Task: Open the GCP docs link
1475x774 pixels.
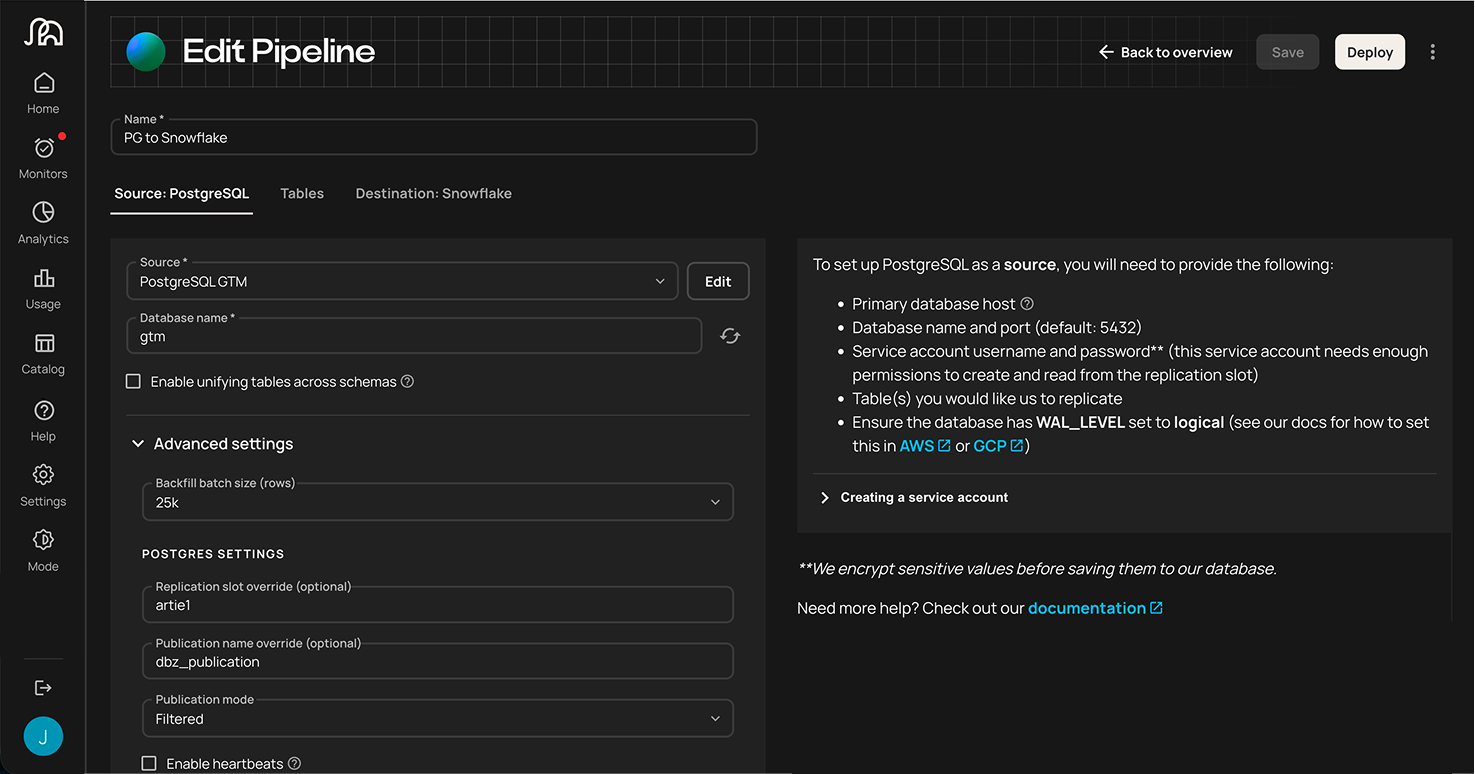Action: [x=998, y=446]
